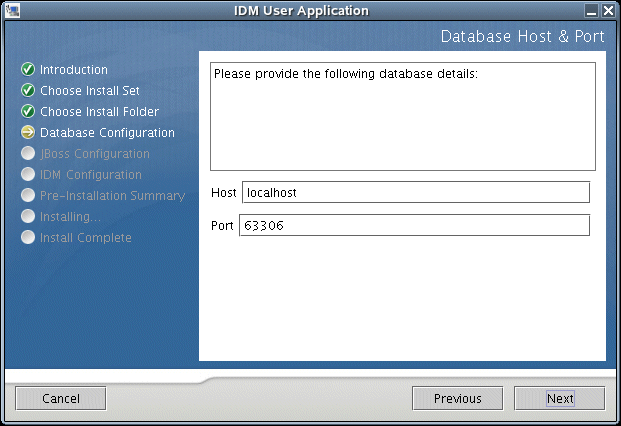The image size is (621, 426).
Task: Click the Database Host & Port heading
Action: [x=522, y=37]
